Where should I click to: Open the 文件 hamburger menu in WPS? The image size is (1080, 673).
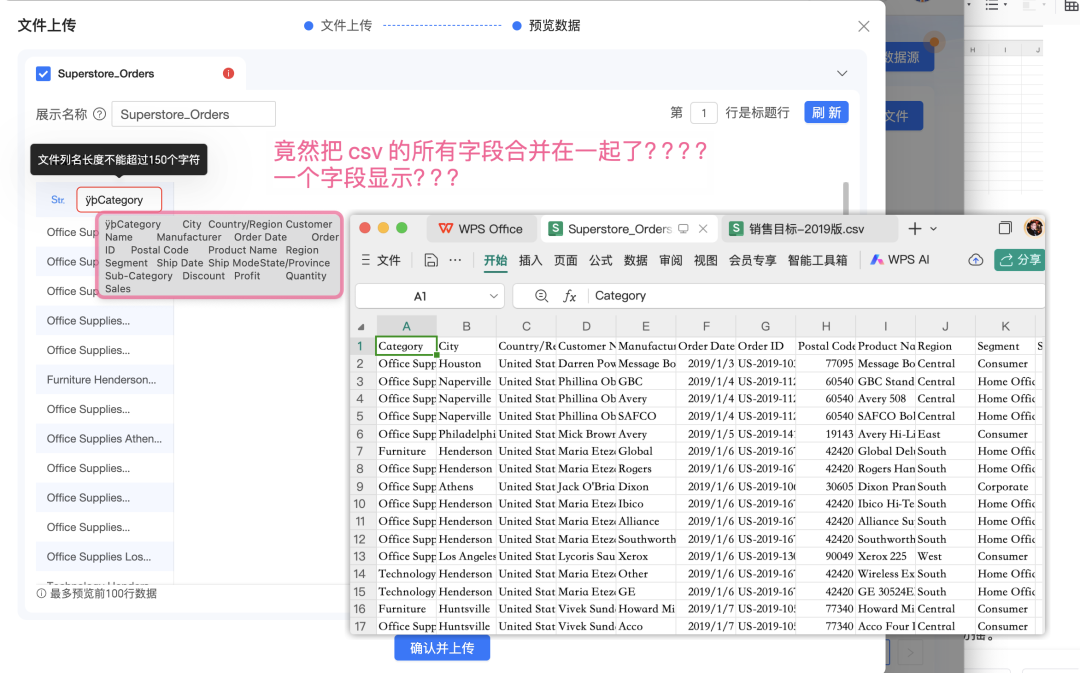[x=380, y=260]
